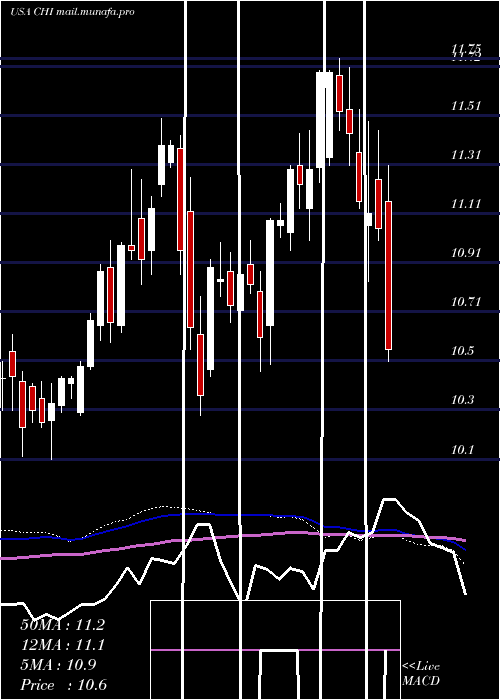The image size is (500, 700).
Task: Select the 10.91 price axis label
Action: click(x=466, y=253)
